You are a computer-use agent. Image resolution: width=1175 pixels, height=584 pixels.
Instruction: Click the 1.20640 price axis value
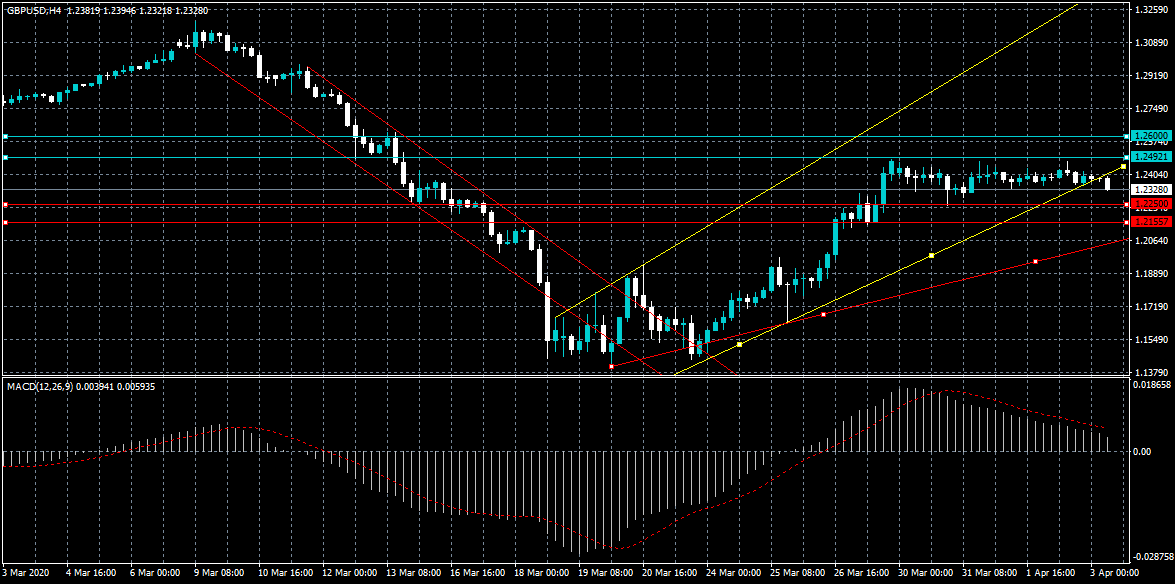1152,241
